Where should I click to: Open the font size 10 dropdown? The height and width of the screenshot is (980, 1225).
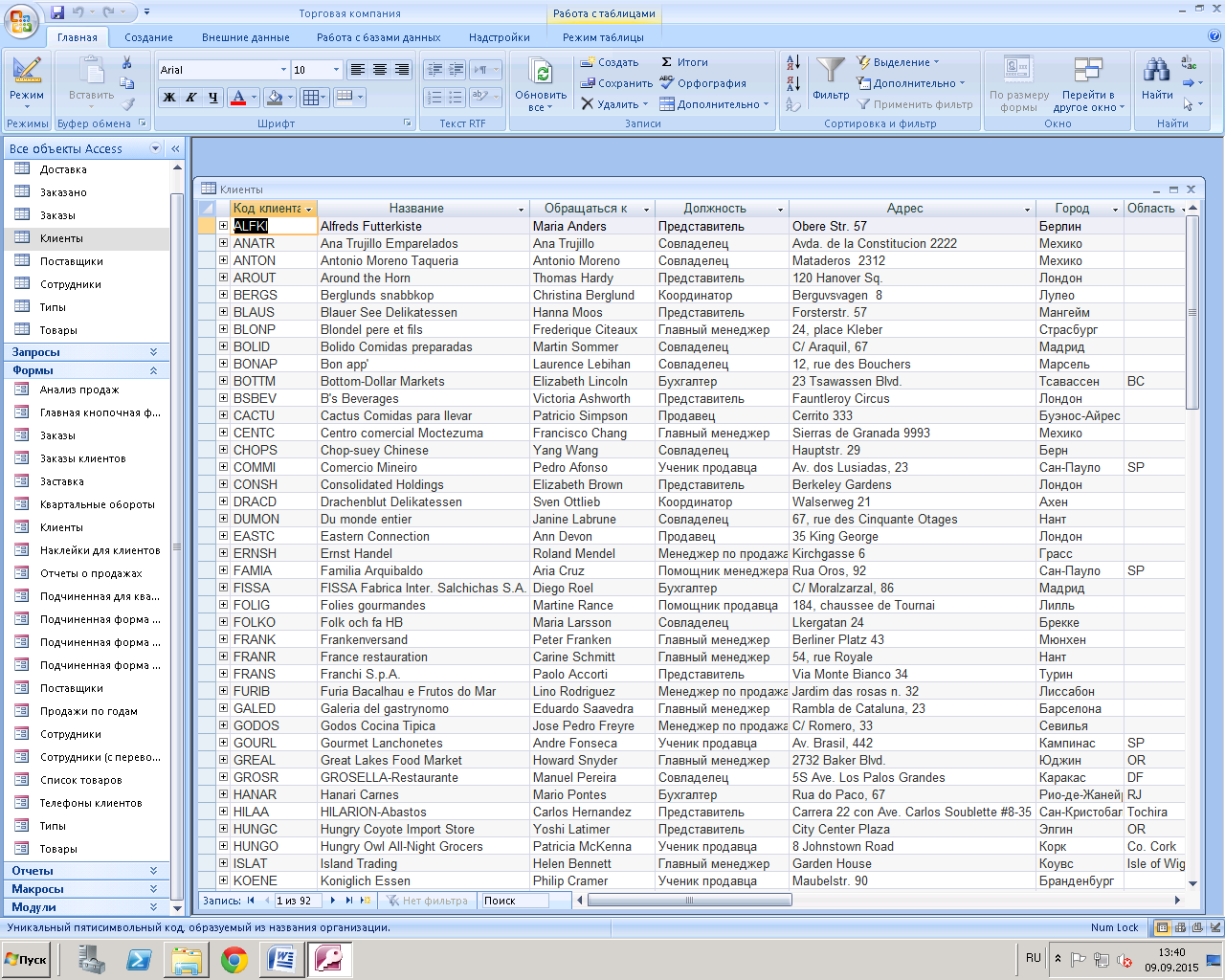[336, 70]
